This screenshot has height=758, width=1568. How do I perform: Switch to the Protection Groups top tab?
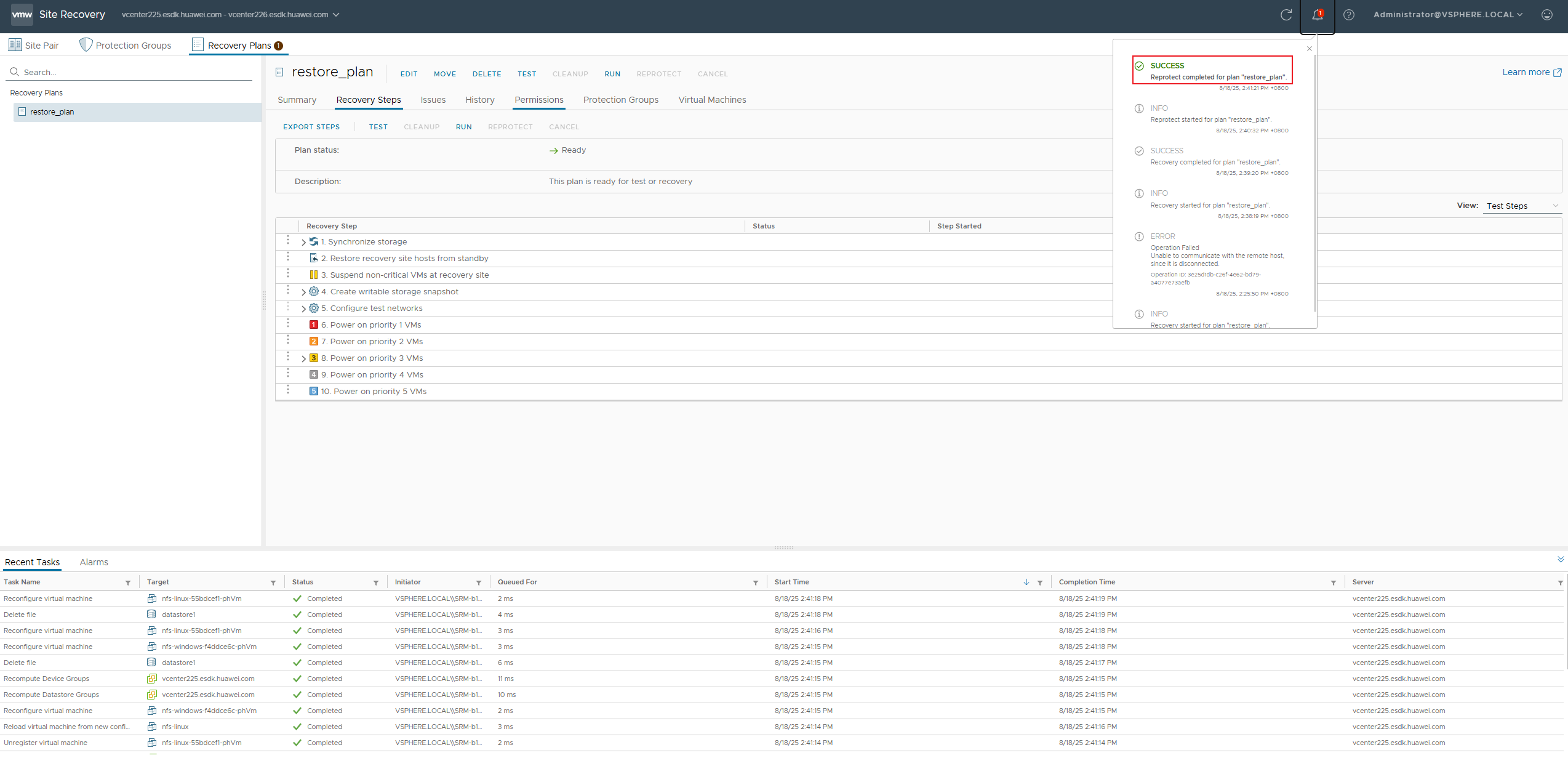click(x=126, y=46)
